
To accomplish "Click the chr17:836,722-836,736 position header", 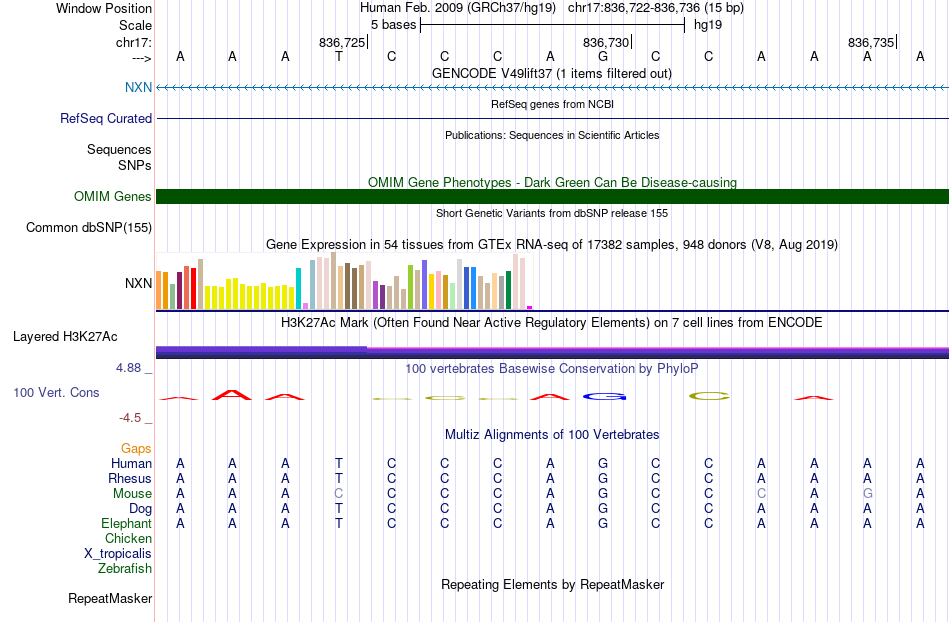I will point(656,8).
